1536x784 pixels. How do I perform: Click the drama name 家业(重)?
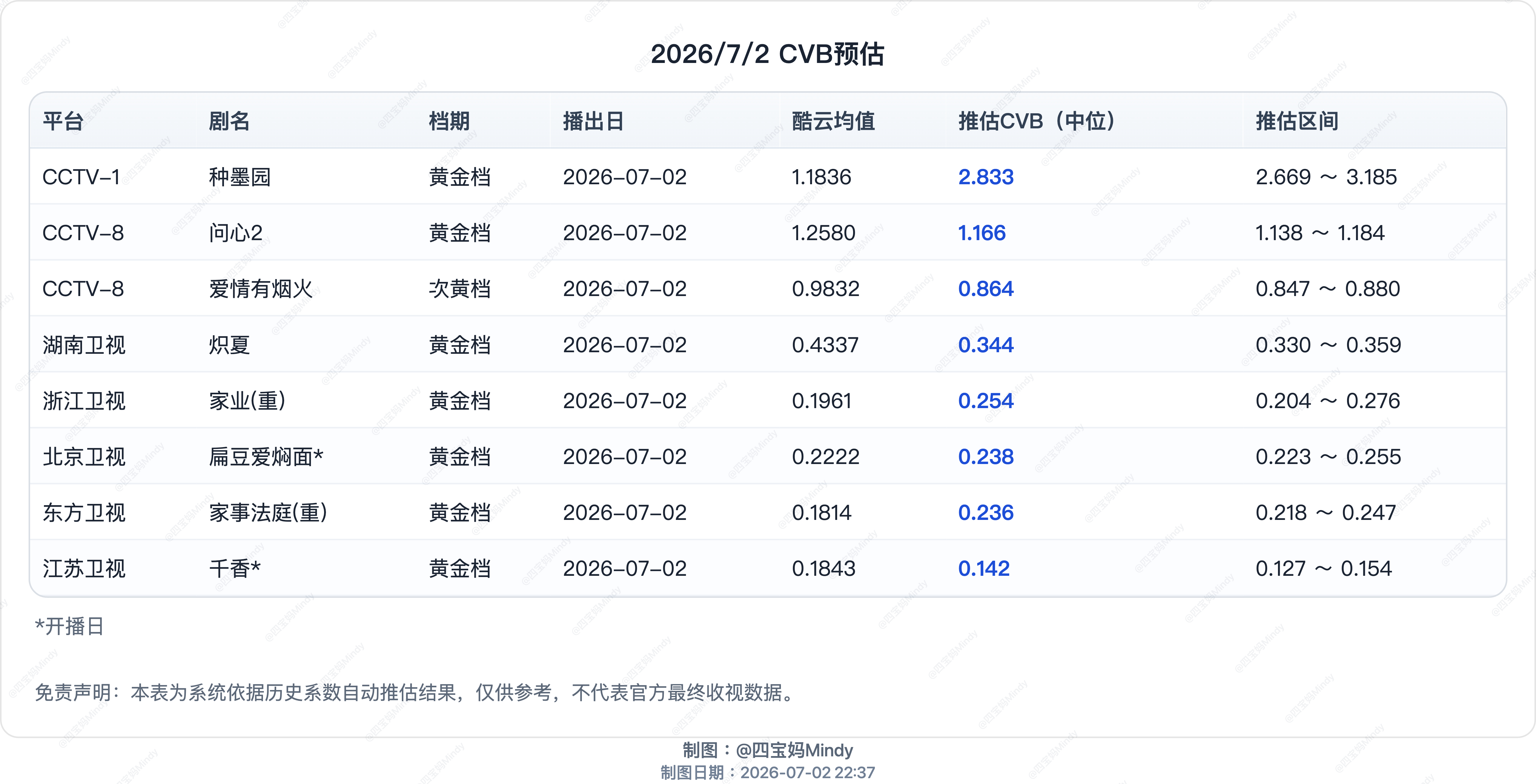coord(248,401)
